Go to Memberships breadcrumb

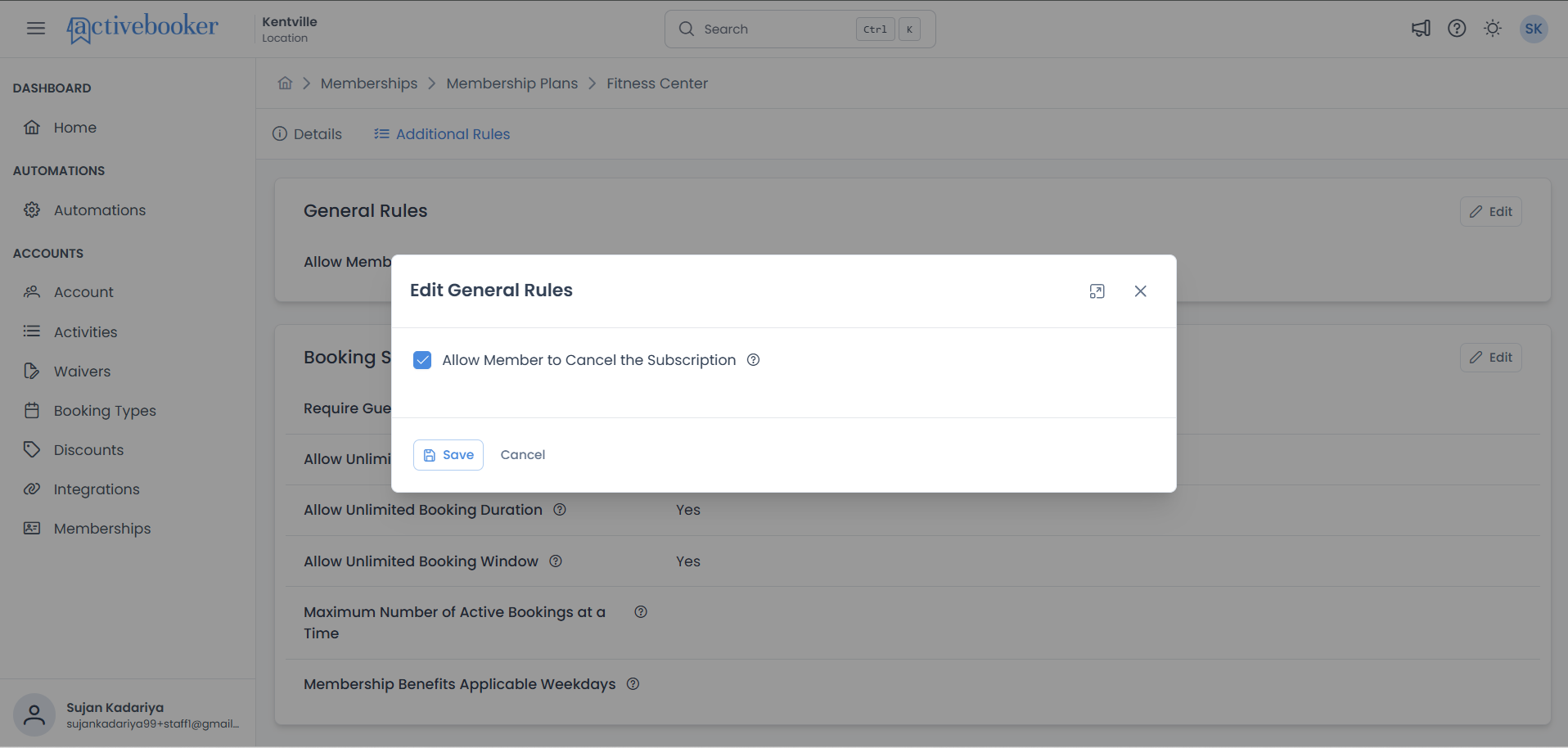click(369, 83)
